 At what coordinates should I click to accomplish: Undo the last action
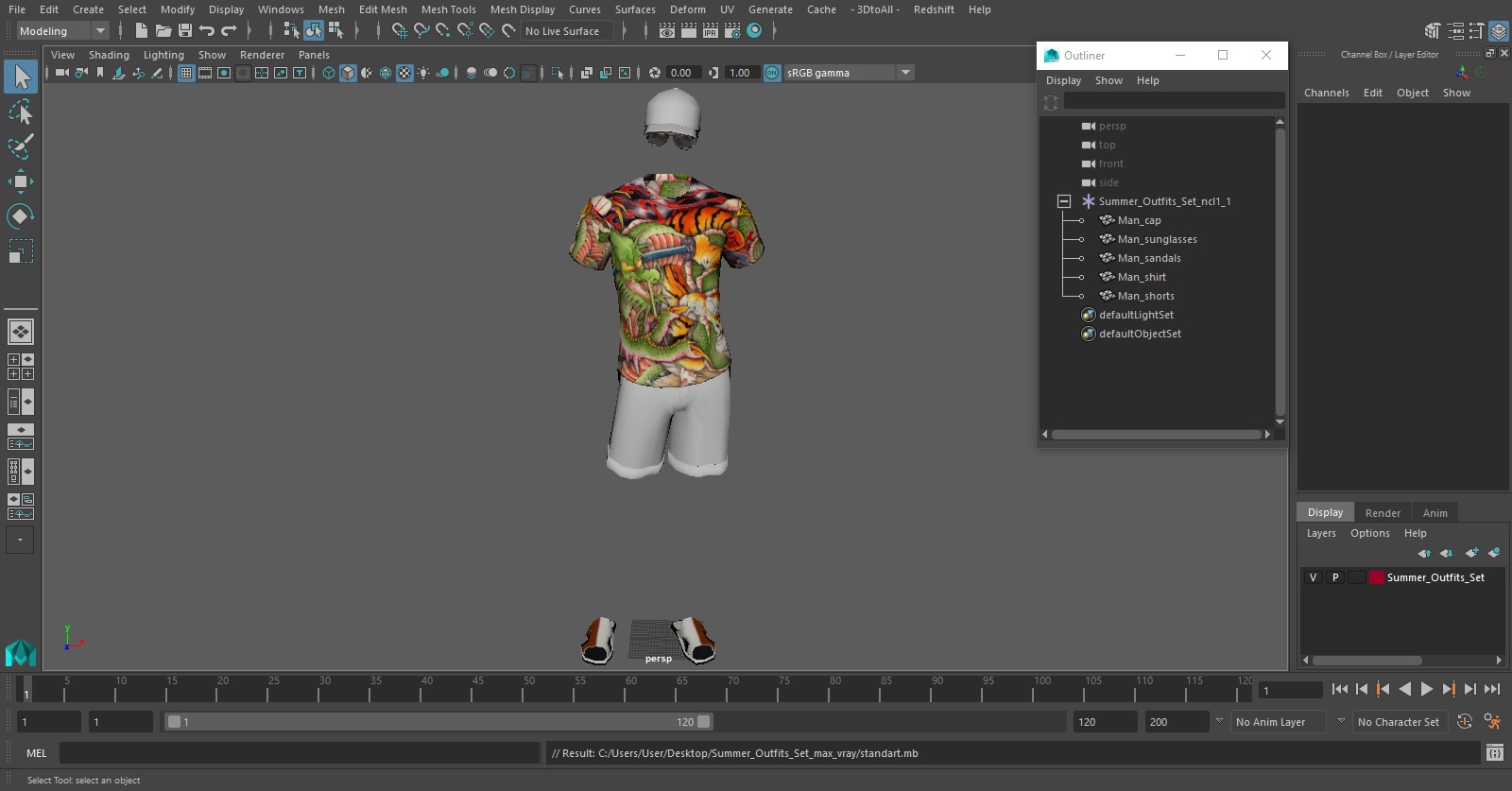point(207,31)
